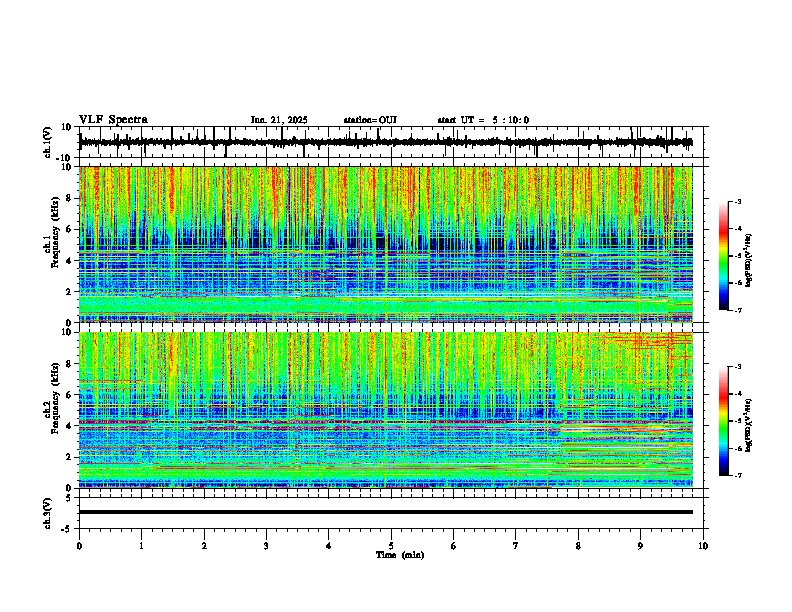Click the ch.2 log(PSD) color bar
The height and width of the screenshot is (612, 792).
click(x=724, y=421)
